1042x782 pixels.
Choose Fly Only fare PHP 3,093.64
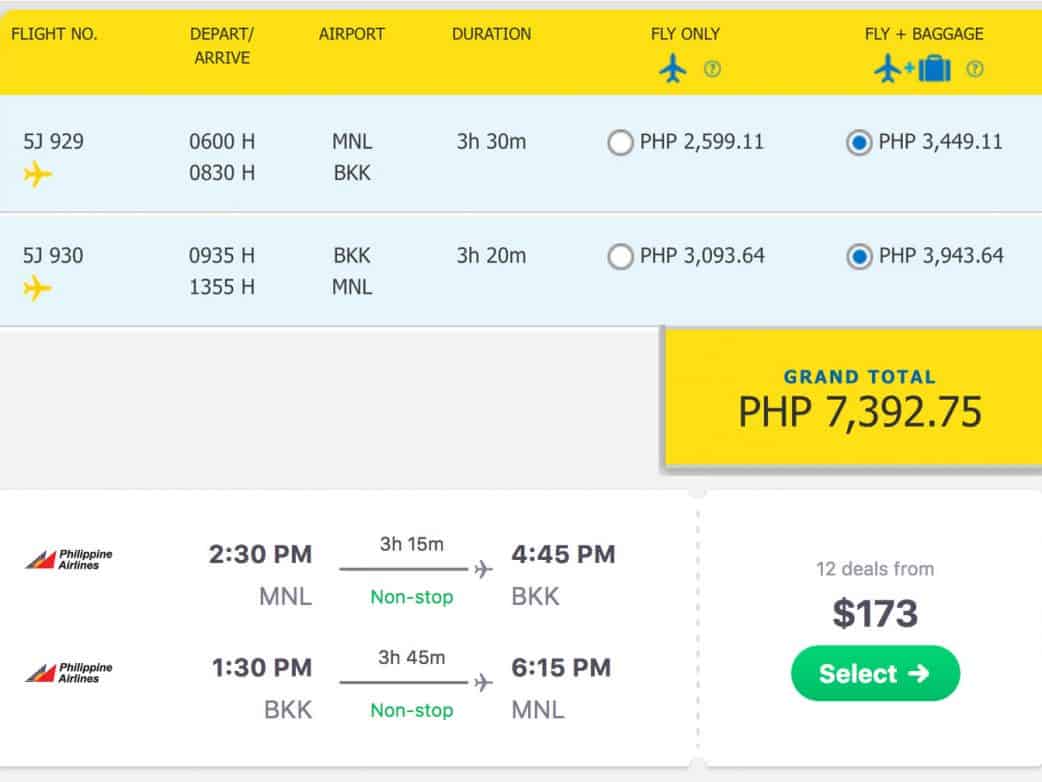pos(620,257)
